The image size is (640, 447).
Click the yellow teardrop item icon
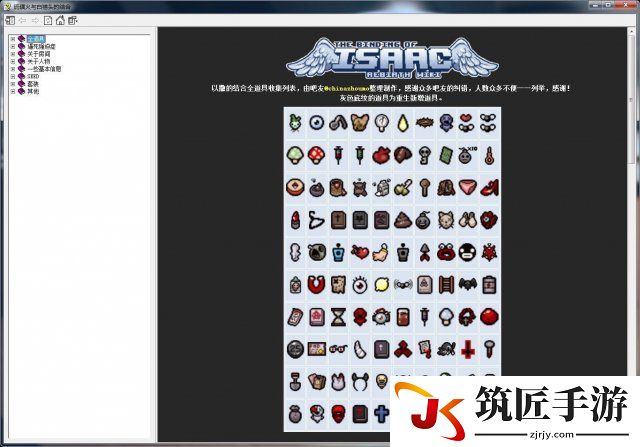pyautogui.click(x=403, y=122)
